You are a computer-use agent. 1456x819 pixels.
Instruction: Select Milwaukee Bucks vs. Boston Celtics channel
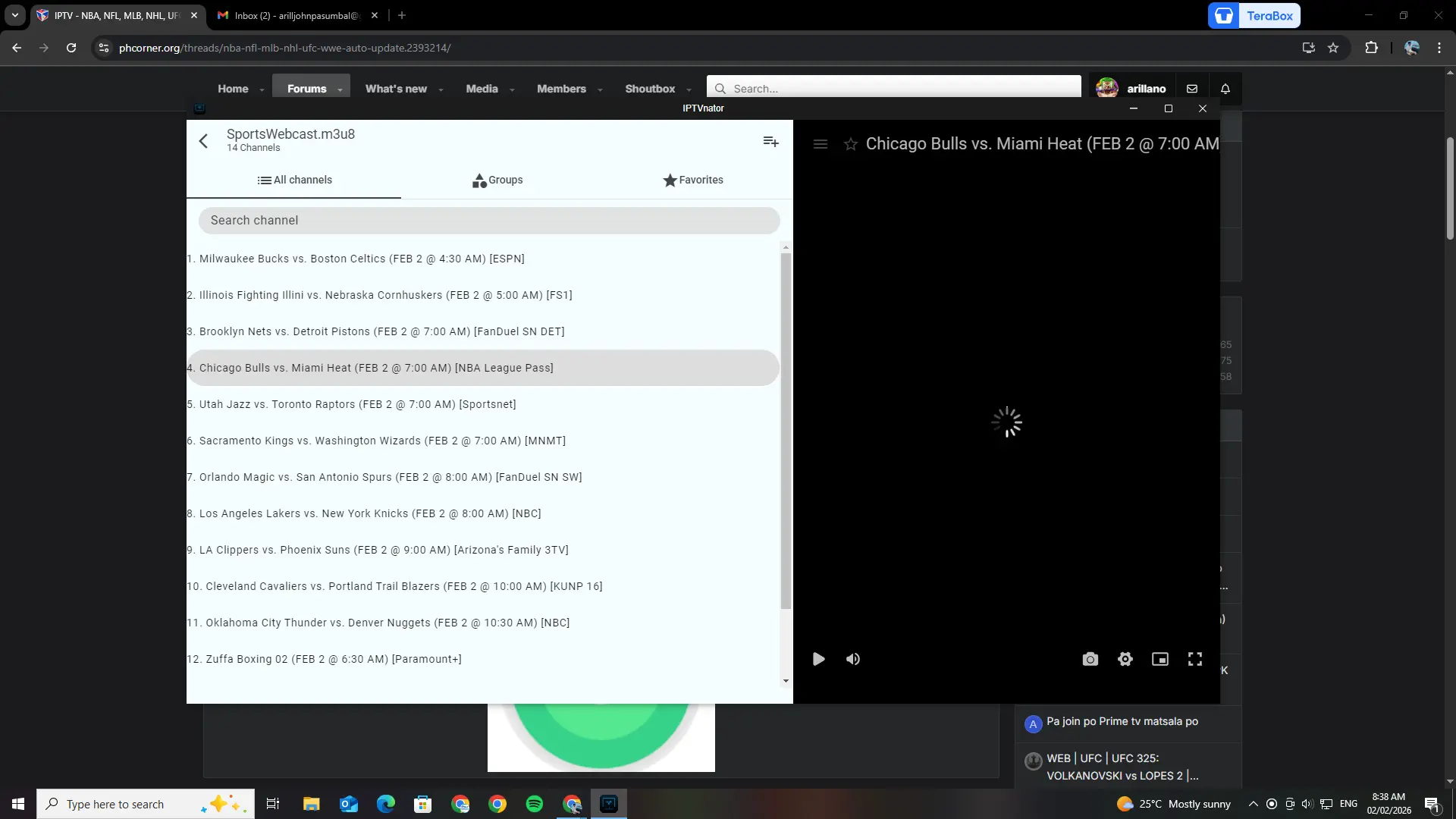pyautogui.click(x=483, y=259)
